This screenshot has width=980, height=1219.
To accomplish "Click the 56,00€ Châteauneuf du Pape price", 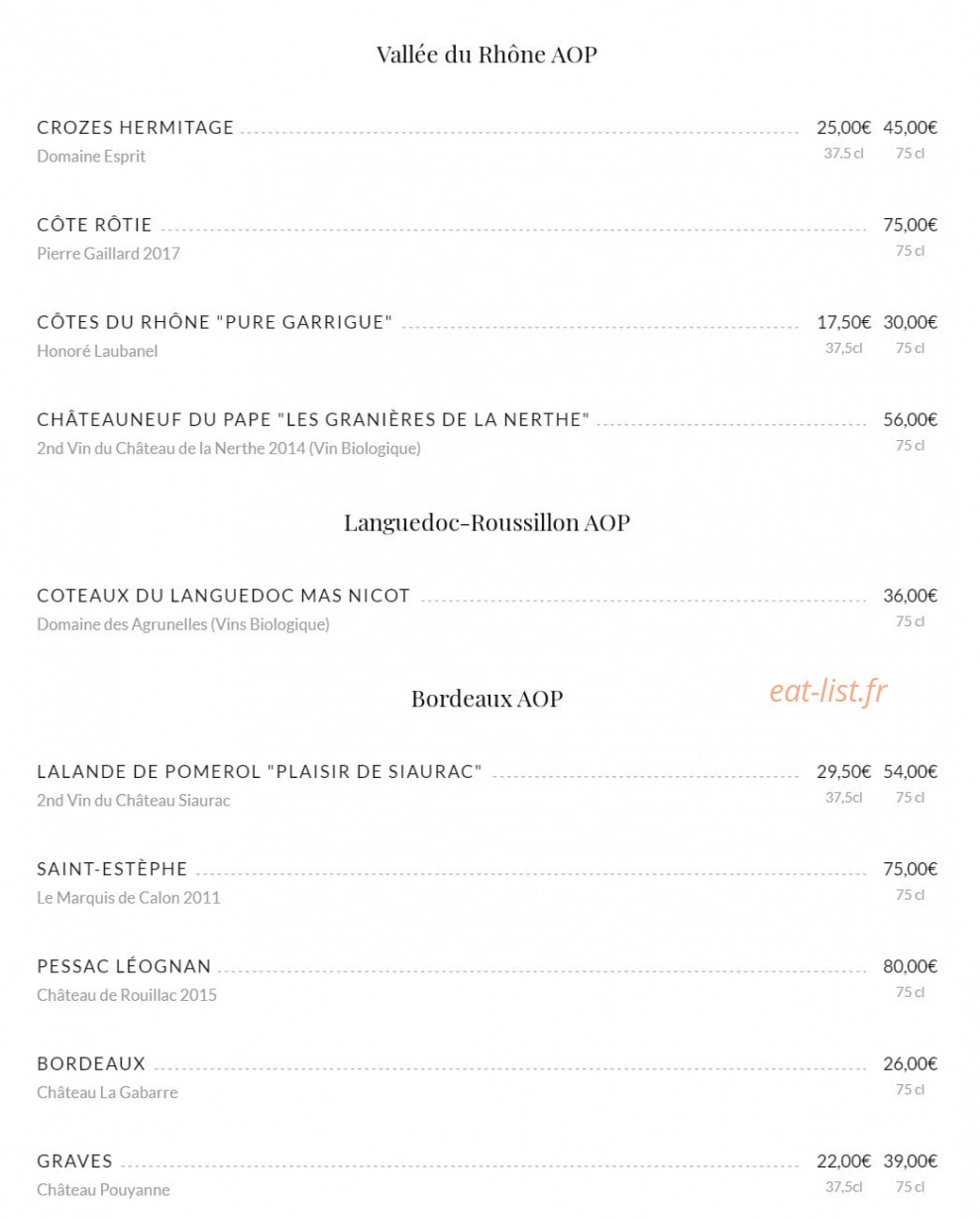I will pyautogui.click(x=910, y=419).
